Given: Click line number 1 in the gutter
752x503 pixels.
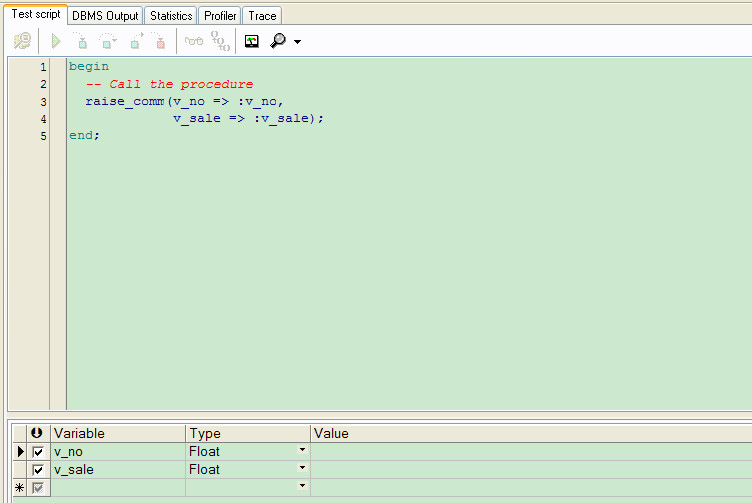Looking at the screenshot, I should point(43,67).
